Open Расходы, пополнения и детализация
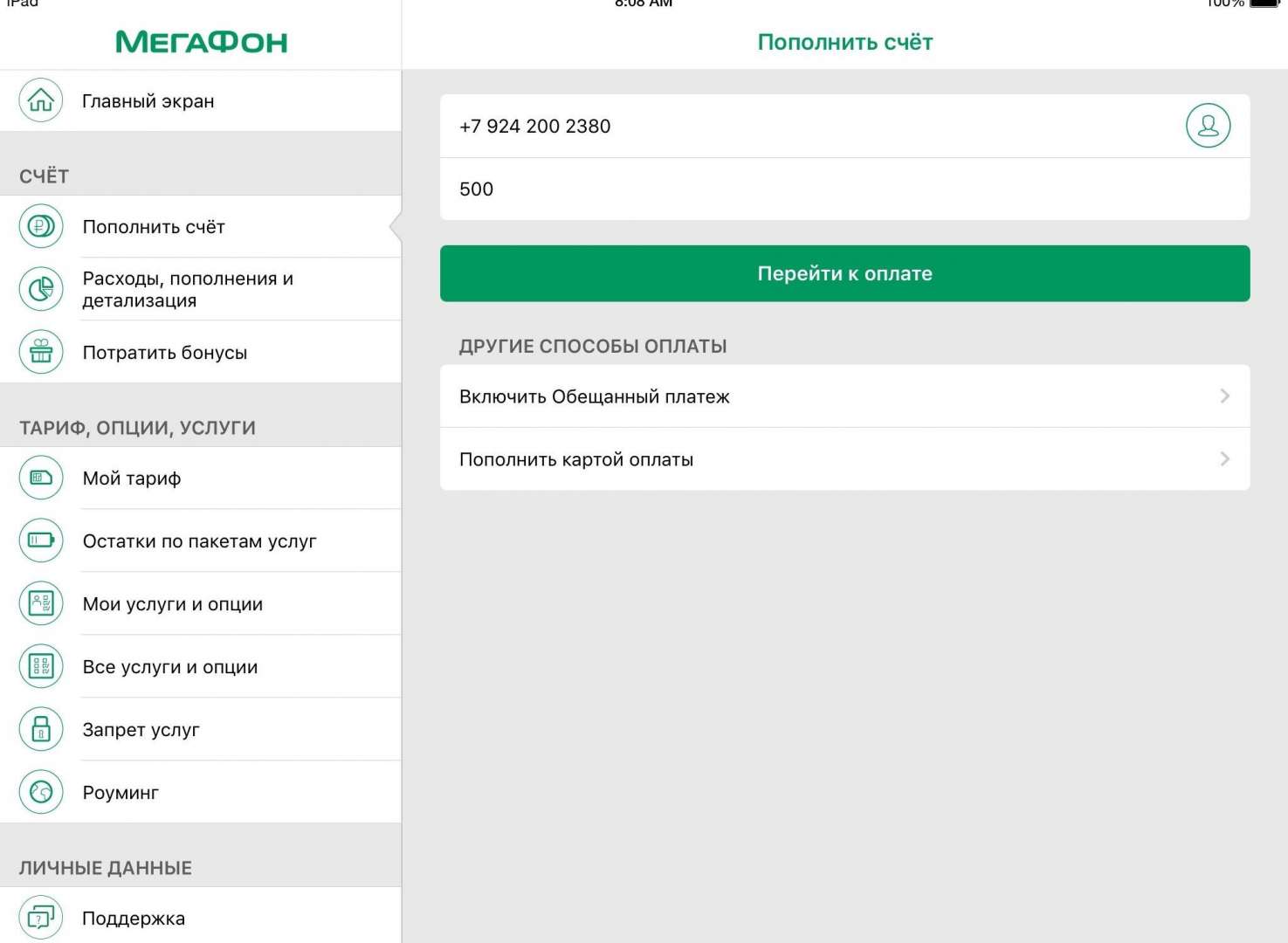 (201, 289)
